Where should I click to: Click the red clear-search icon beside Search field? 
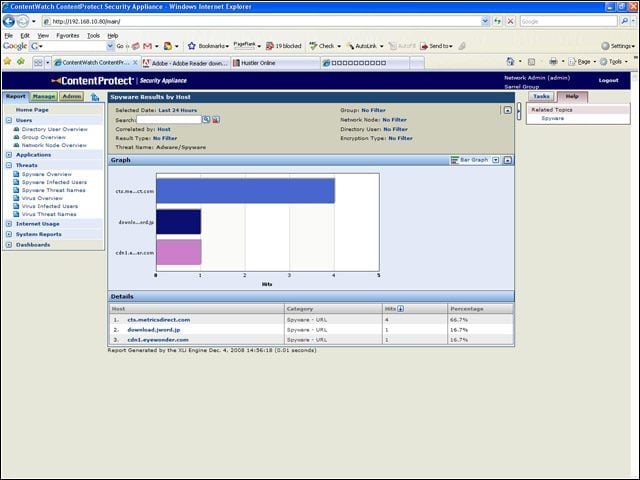216,120
